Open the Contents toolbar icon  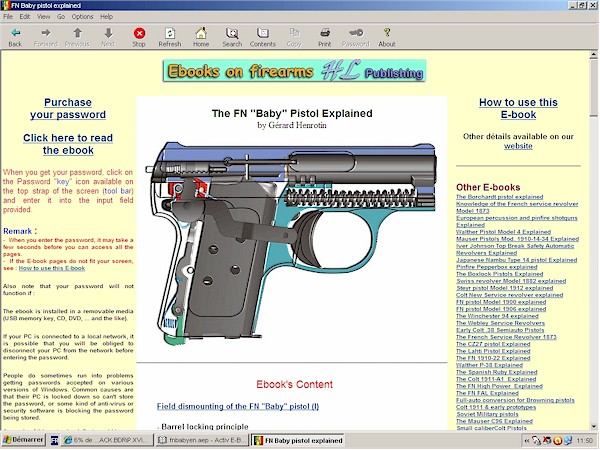(x=262, y=33)
